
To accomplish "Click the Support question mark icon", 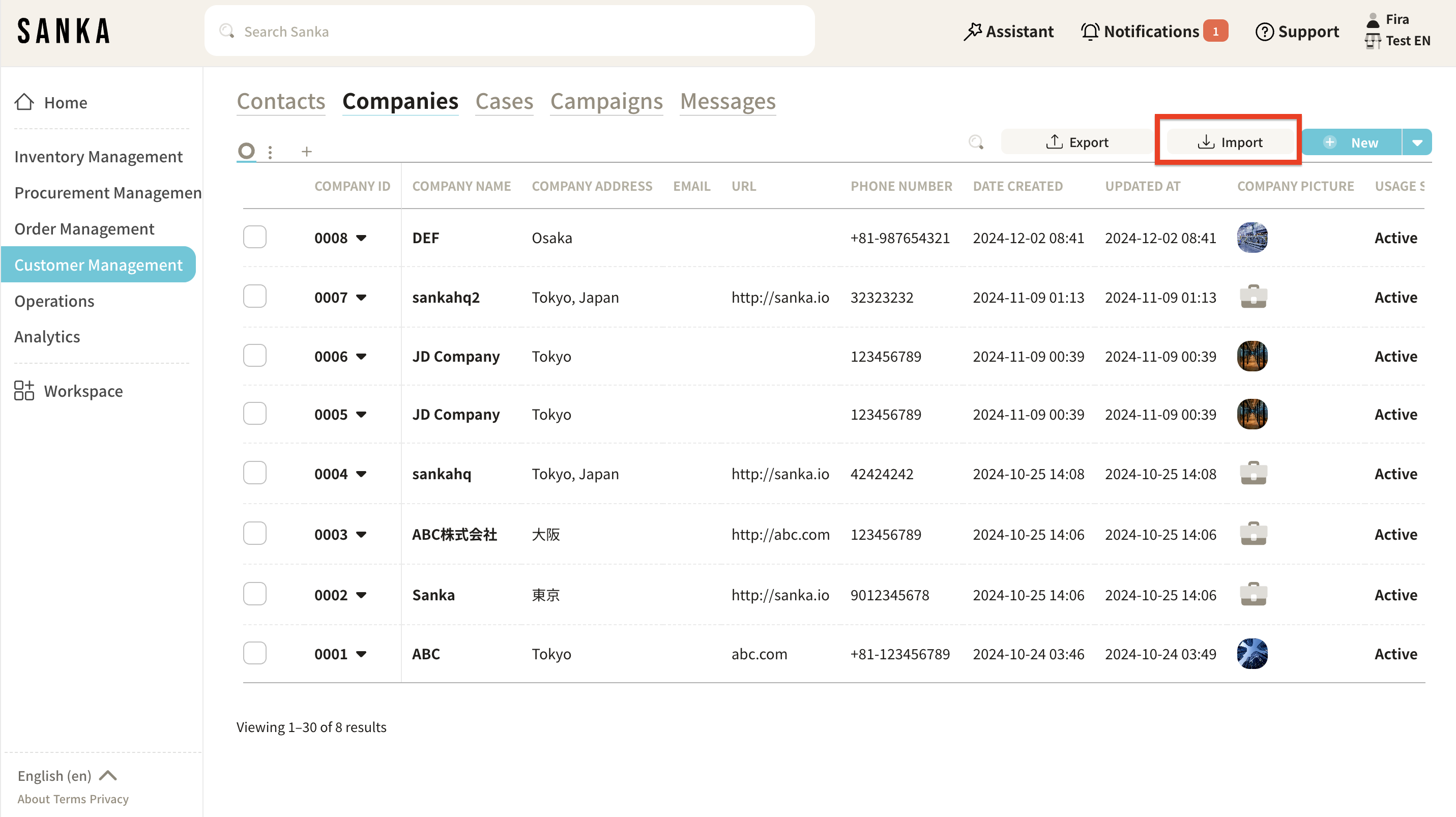I will [x=1264, y=32].
